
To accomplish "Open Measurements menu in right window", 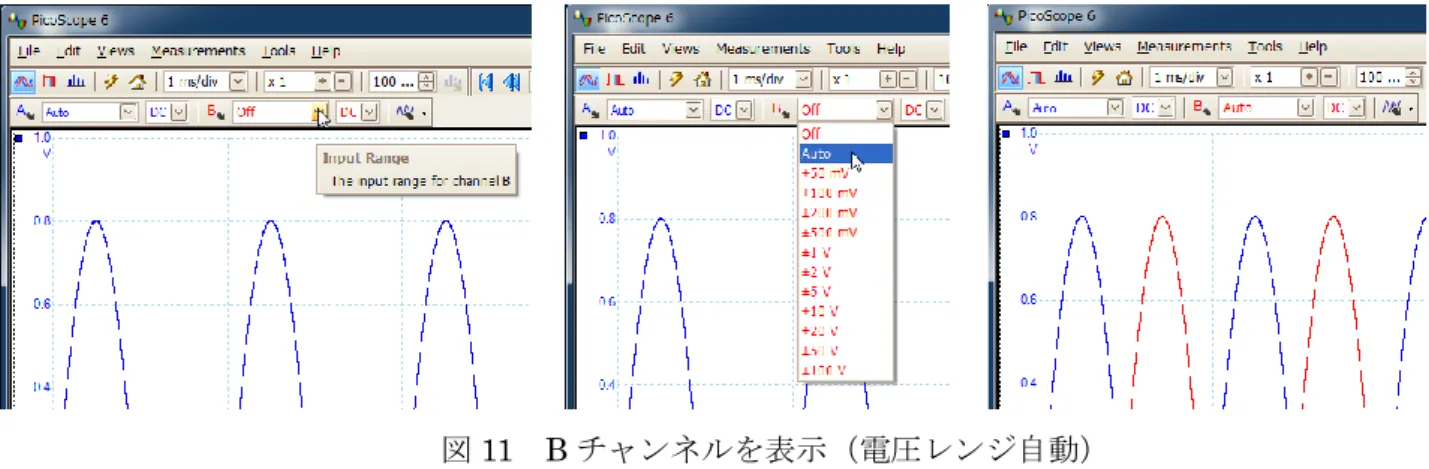I will click(1184, 46).
